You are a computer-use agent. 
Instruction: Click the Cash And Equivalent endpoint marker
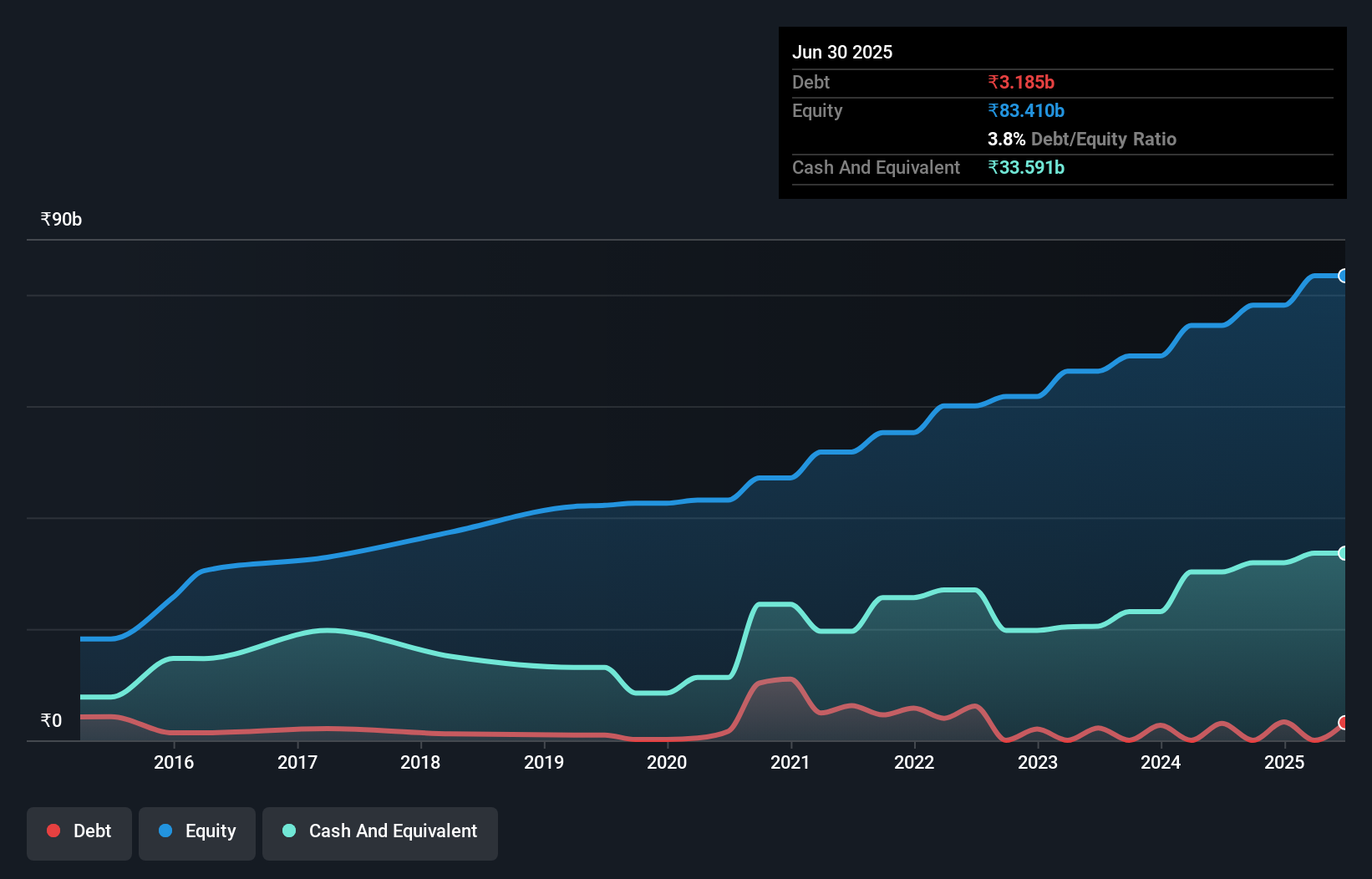[x=1344, y=553]
